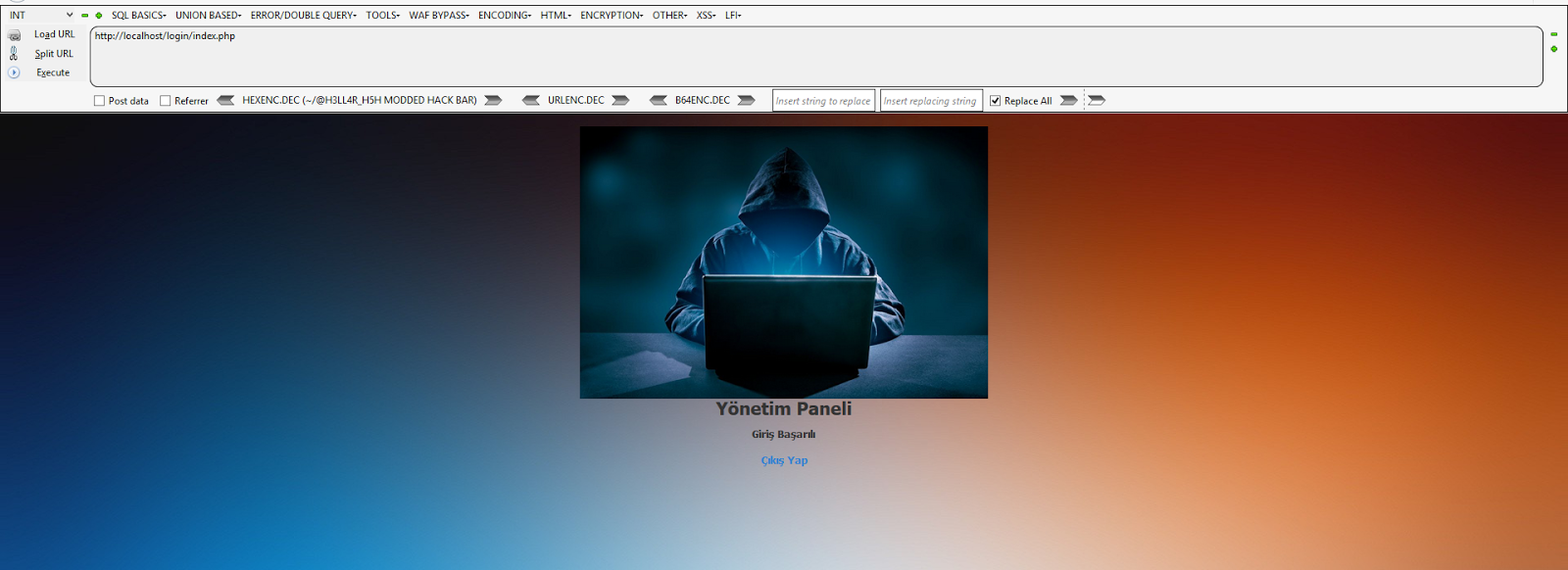The width and height of the screenshot is (1568, 570).
Task: Open the ENCODING menu
Action: pos(504,16)
